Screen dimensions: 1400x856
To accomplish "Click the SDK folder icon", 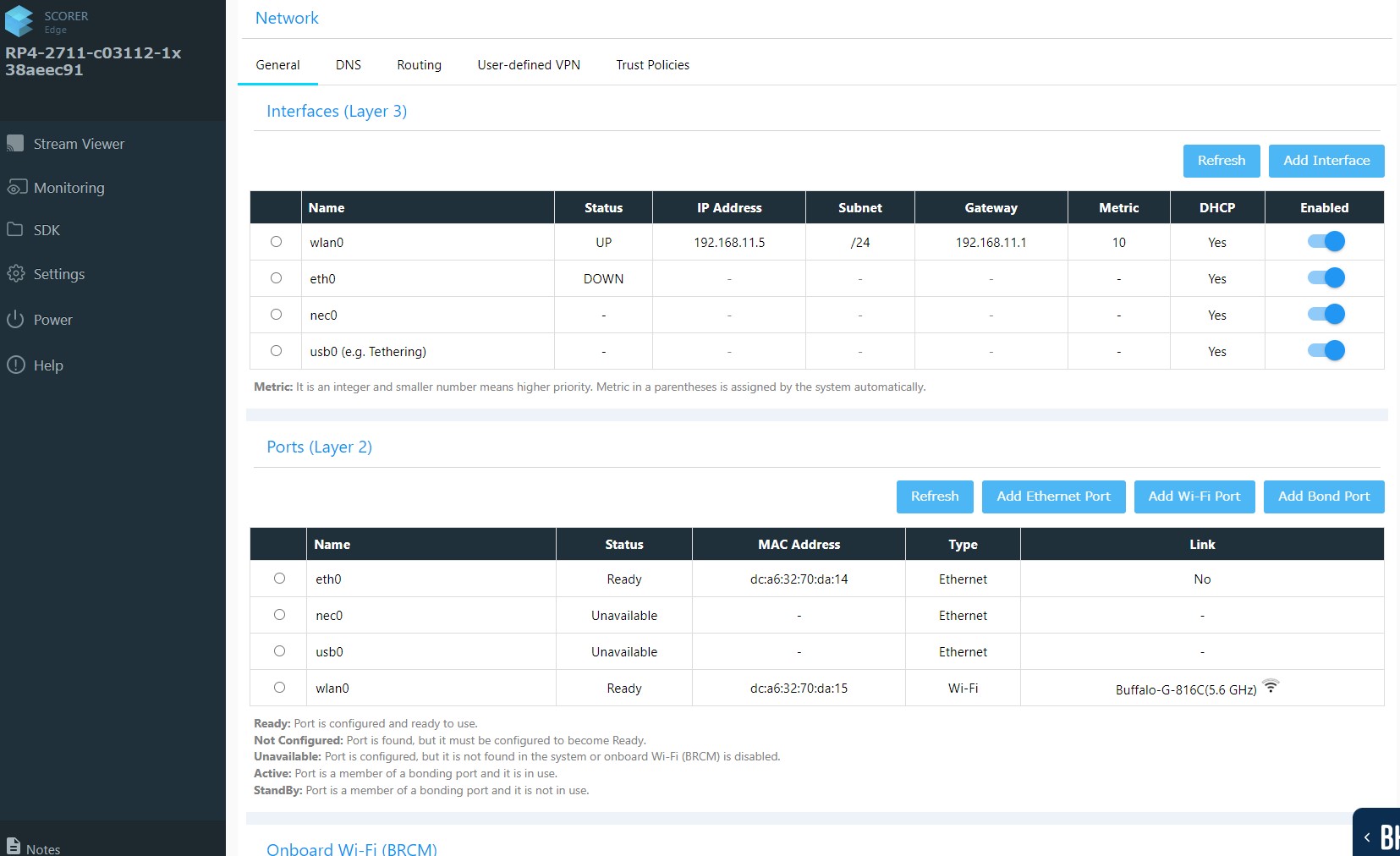I will click(x=15, y=230).
